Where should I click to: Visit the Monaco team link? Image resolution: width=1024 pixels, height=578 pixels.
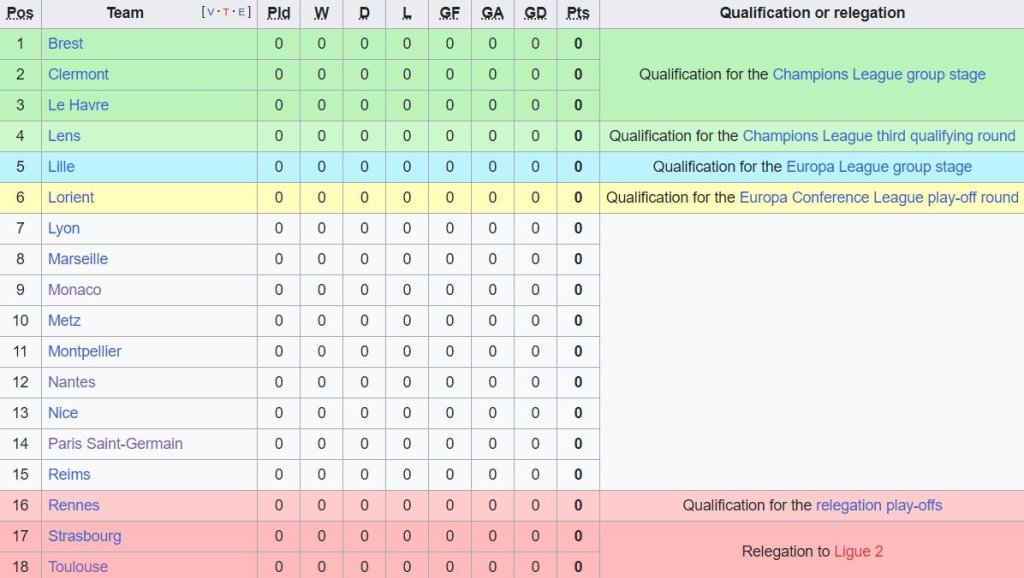[x=74, y=290]
